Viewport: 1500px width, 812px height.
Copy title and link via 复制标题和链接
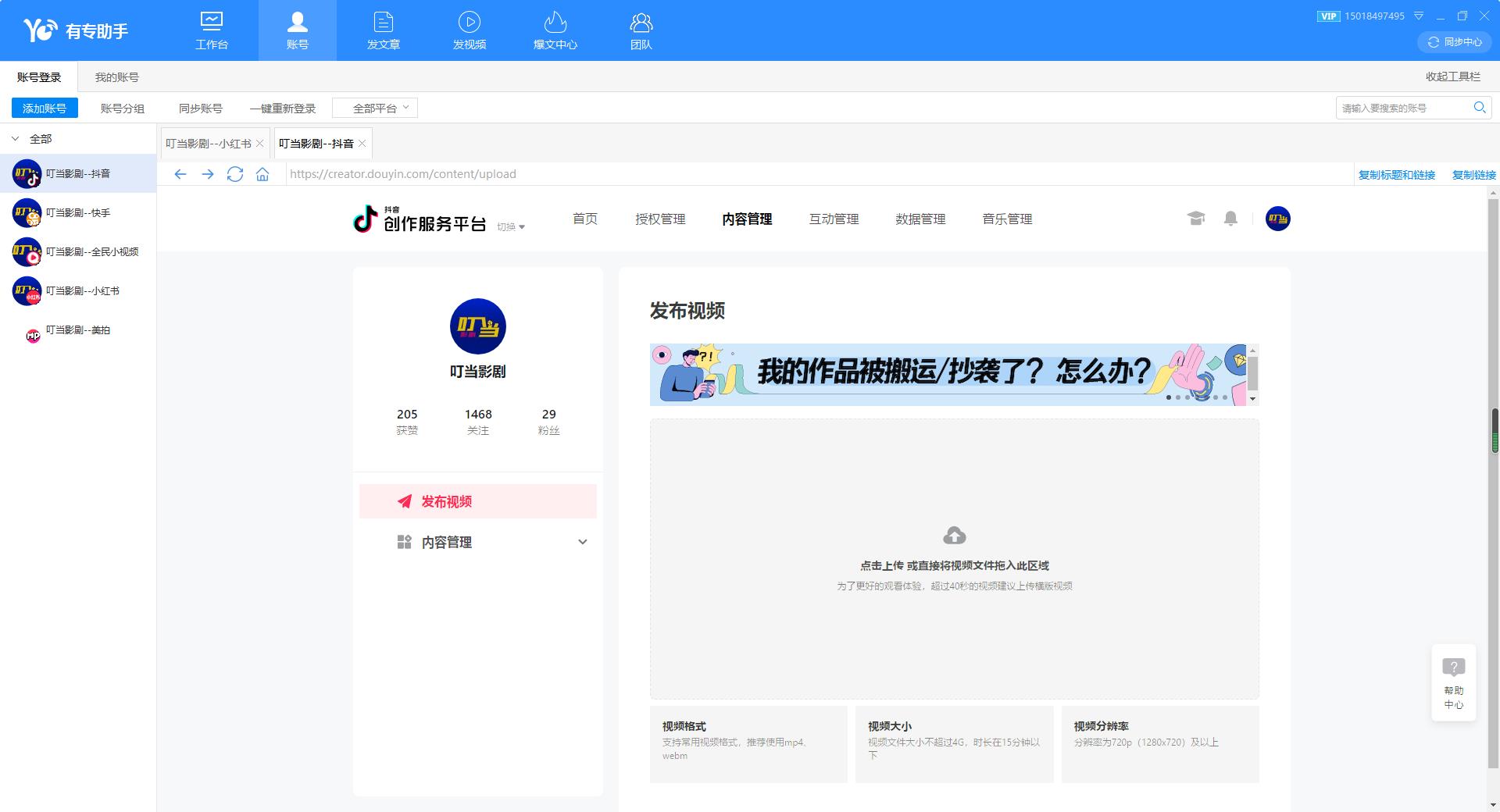coord(1396,174)
